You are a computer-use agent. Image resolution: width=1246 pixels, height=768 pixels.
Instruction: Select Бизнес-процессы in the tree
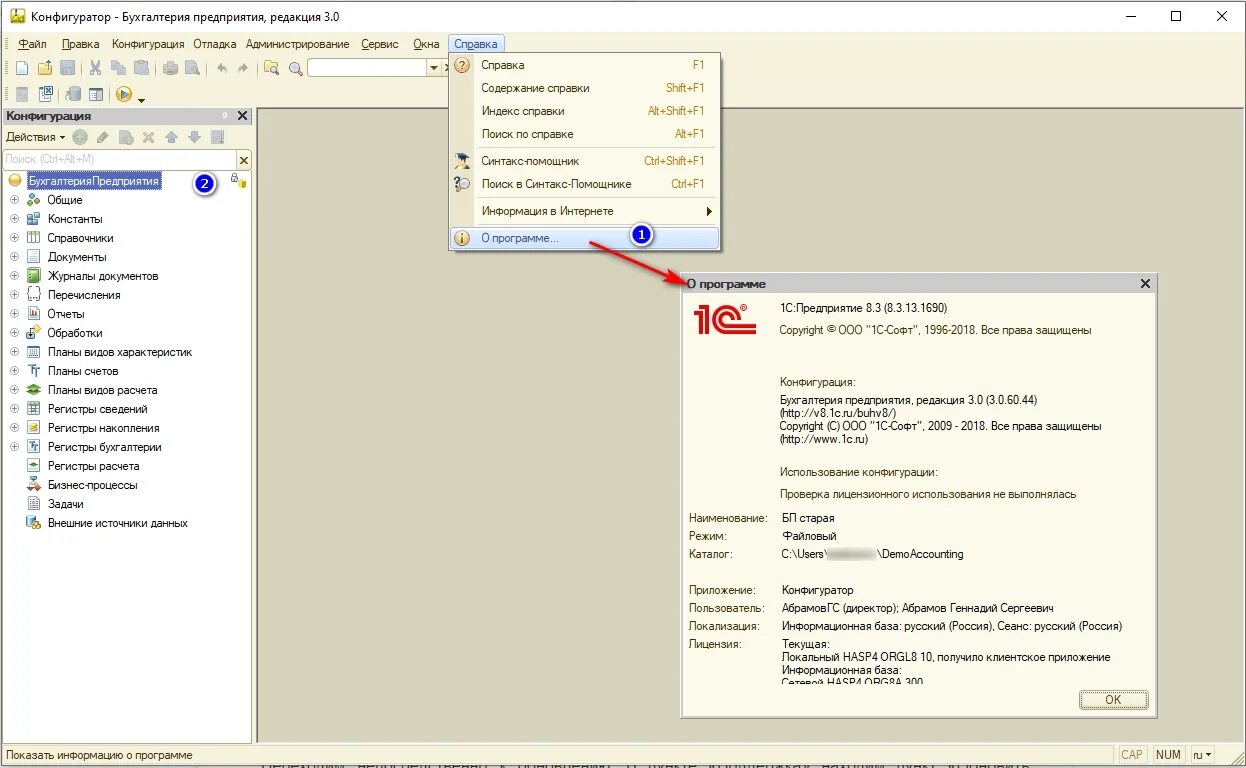93,485
